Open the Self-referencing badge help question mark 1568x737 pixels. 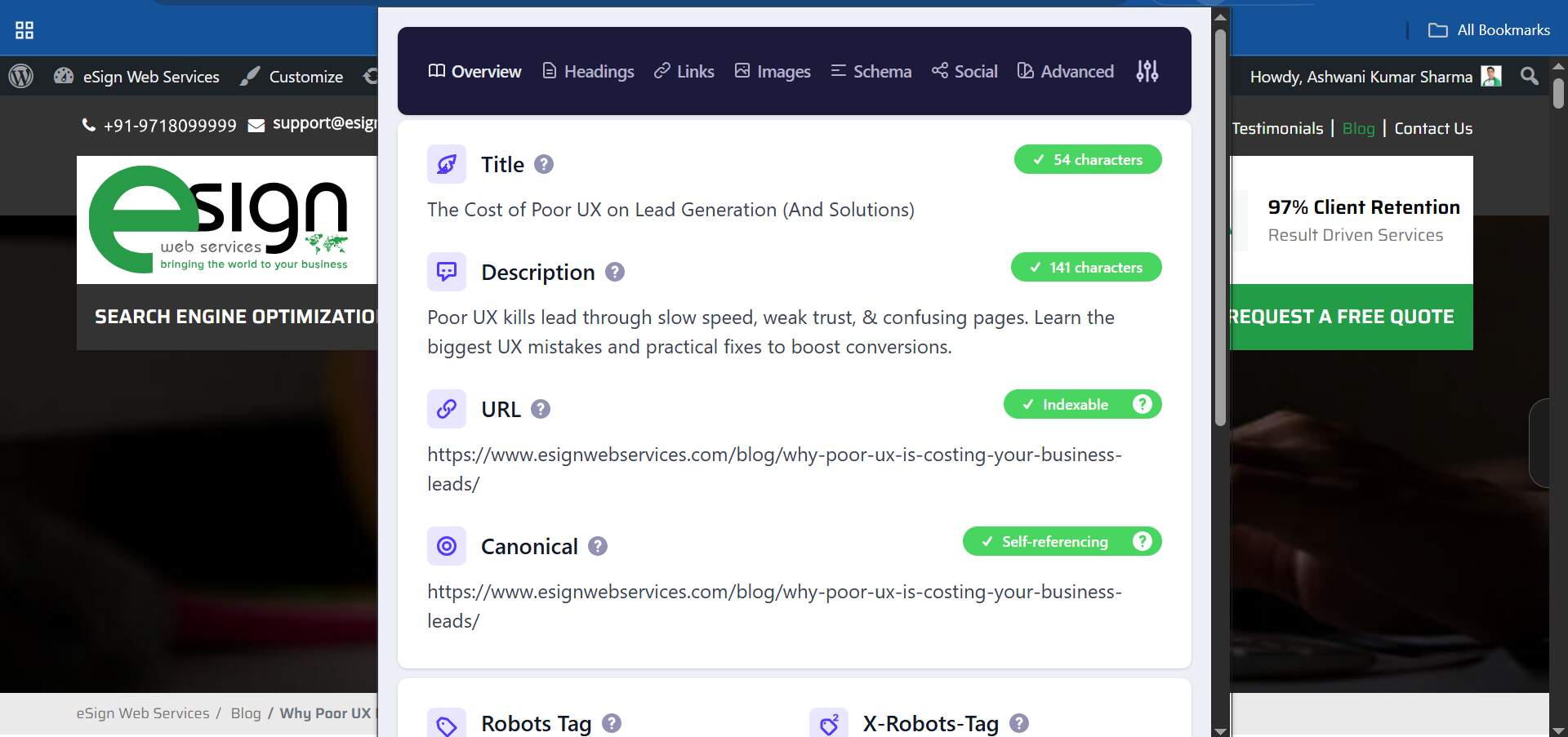pyautogui.click(x=1142, y=541)
